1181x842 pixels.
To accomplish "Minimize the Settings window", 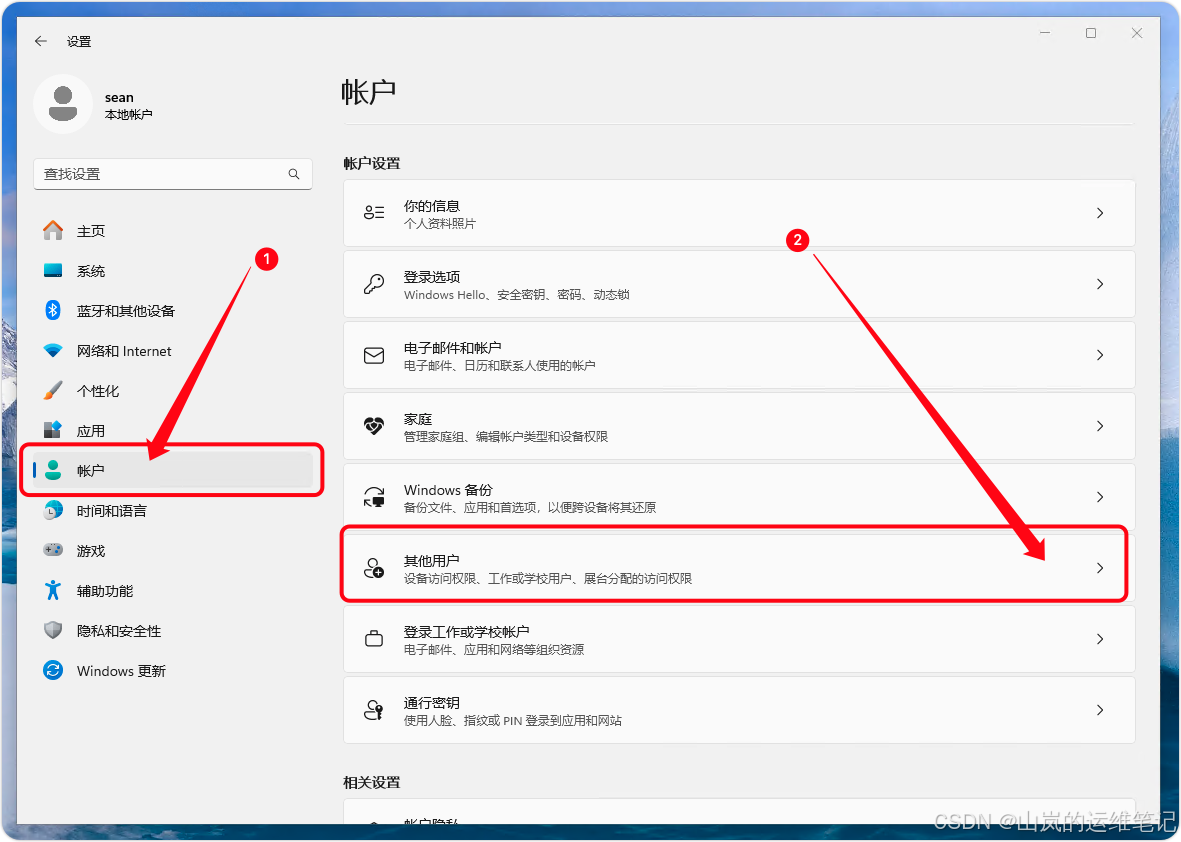I will pos(1045,33).
